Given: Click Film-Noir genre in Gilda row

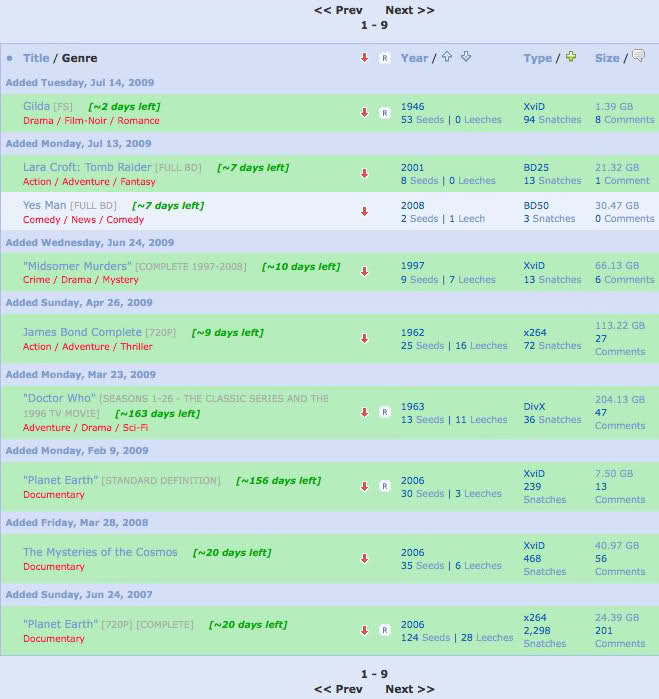Looking at the screenshot, I should click(x=86, y=120).
